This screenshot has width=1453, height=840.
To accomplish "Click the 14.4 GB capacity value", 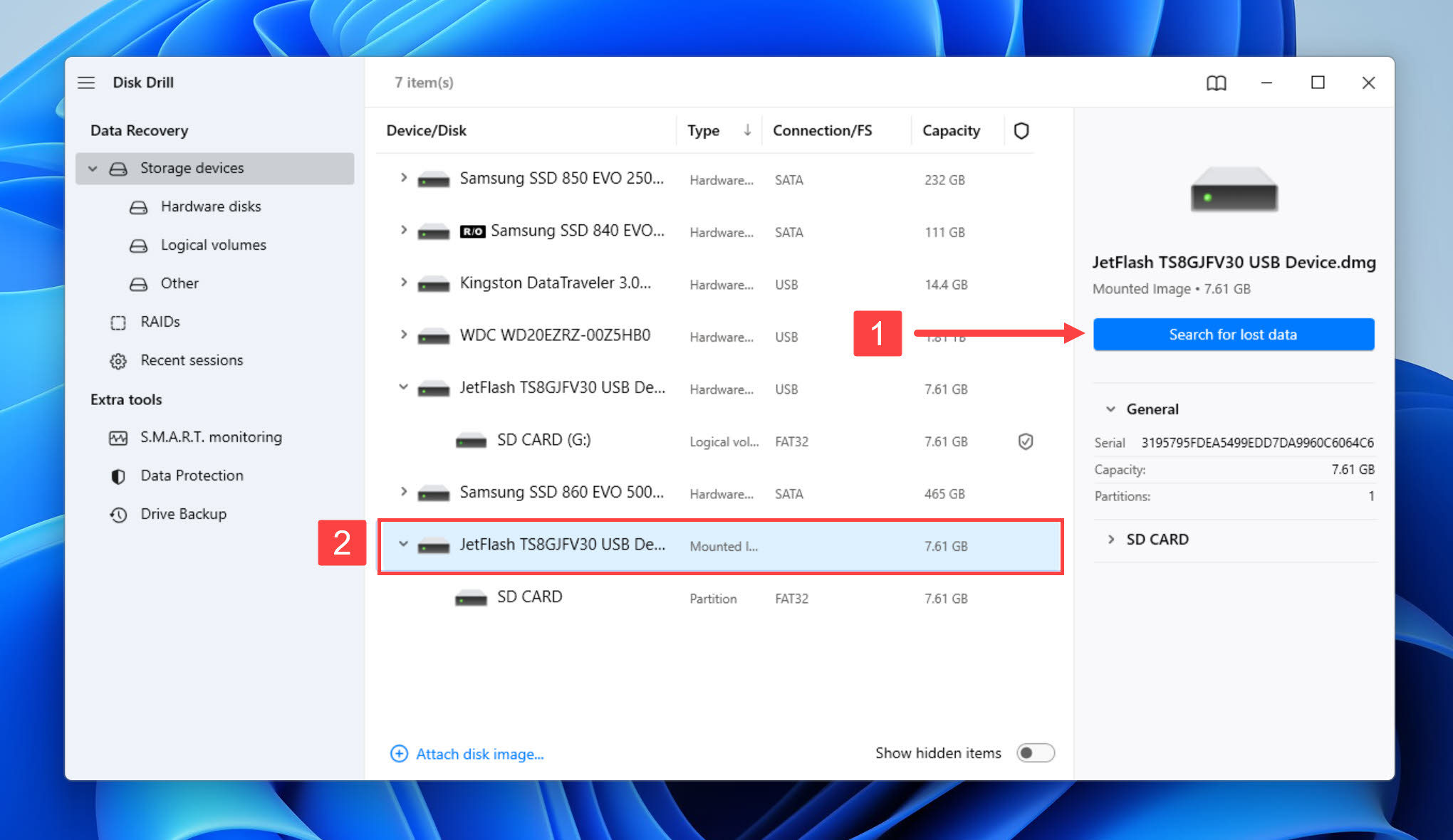I will pyautogui.click(x=946, y=285).
